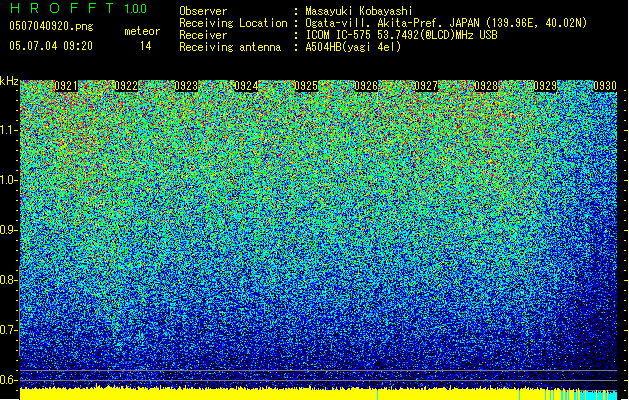The height and width of the screenshot is (400, 629).
Task: Click the 0.9 kHz axis tick label
Action: pos(8,230)
